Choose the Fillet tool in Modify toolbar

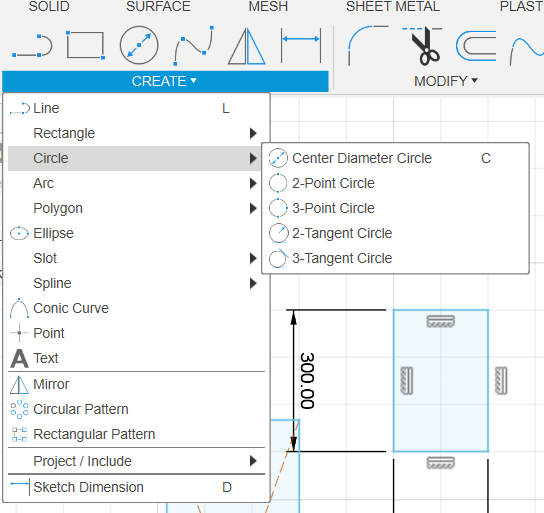(x=368, y=45)
